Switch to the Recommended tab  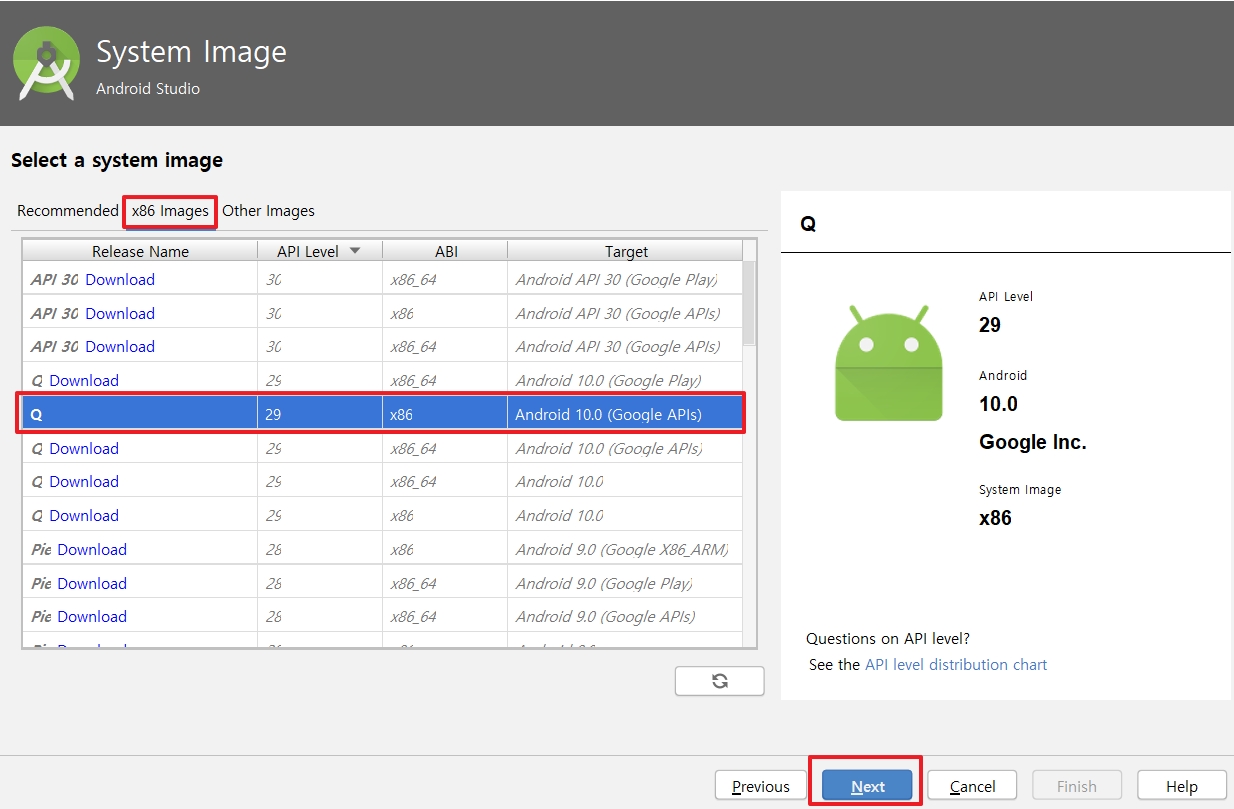[68, 211]
